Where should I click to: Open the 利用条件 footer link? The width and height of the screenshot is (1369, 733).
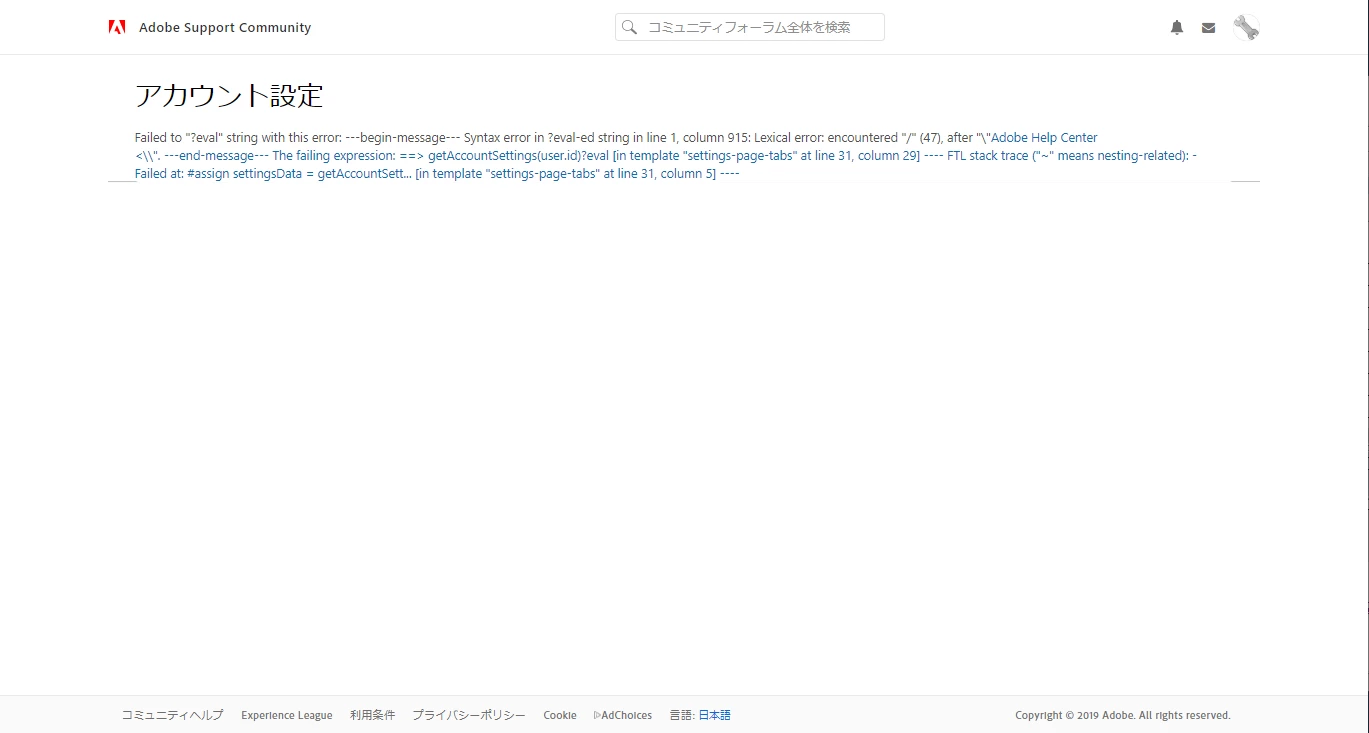pos(373,715)
